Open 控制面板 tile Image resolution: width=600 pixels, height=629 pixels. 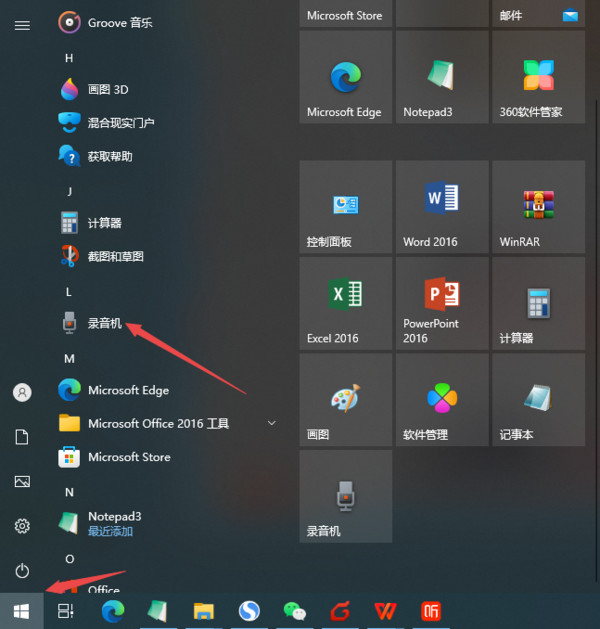point(345,207)
